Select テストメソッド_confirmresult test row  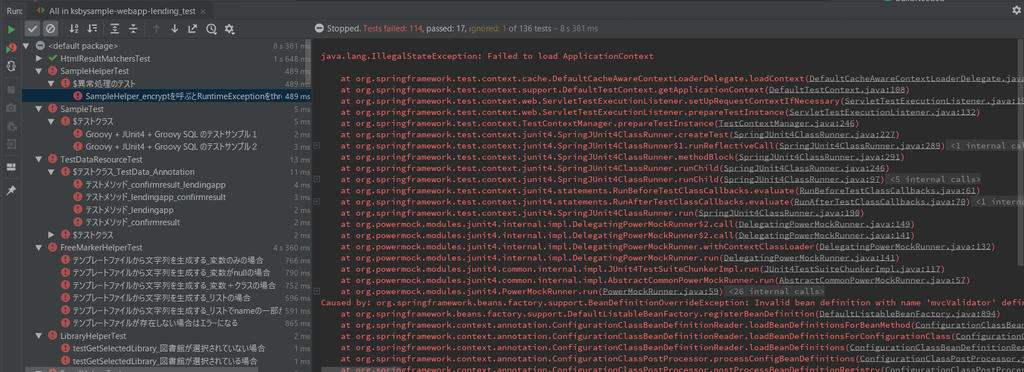[x=166, y=222]
